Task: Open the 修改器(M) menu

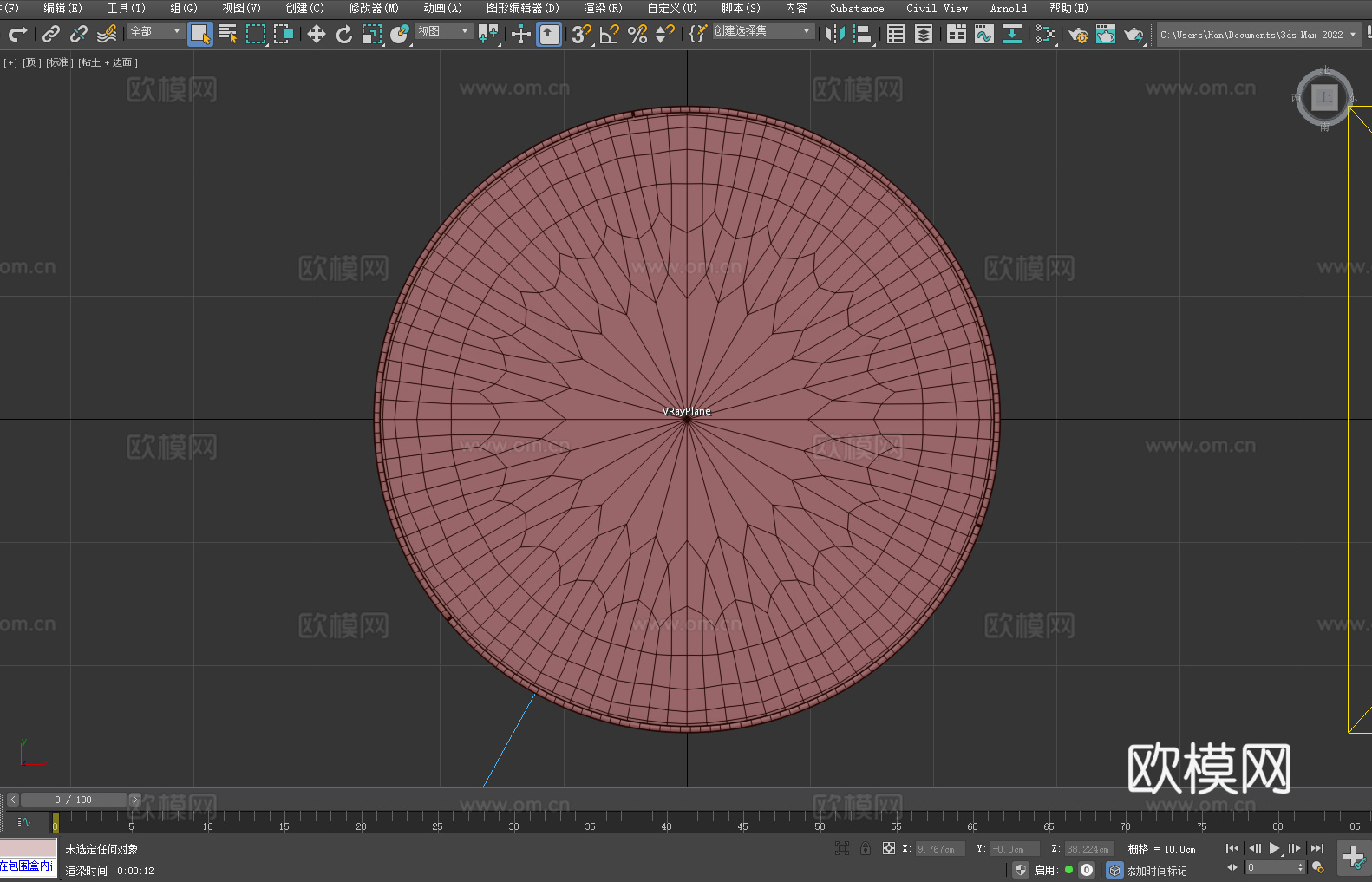Action: pos(374,8)
